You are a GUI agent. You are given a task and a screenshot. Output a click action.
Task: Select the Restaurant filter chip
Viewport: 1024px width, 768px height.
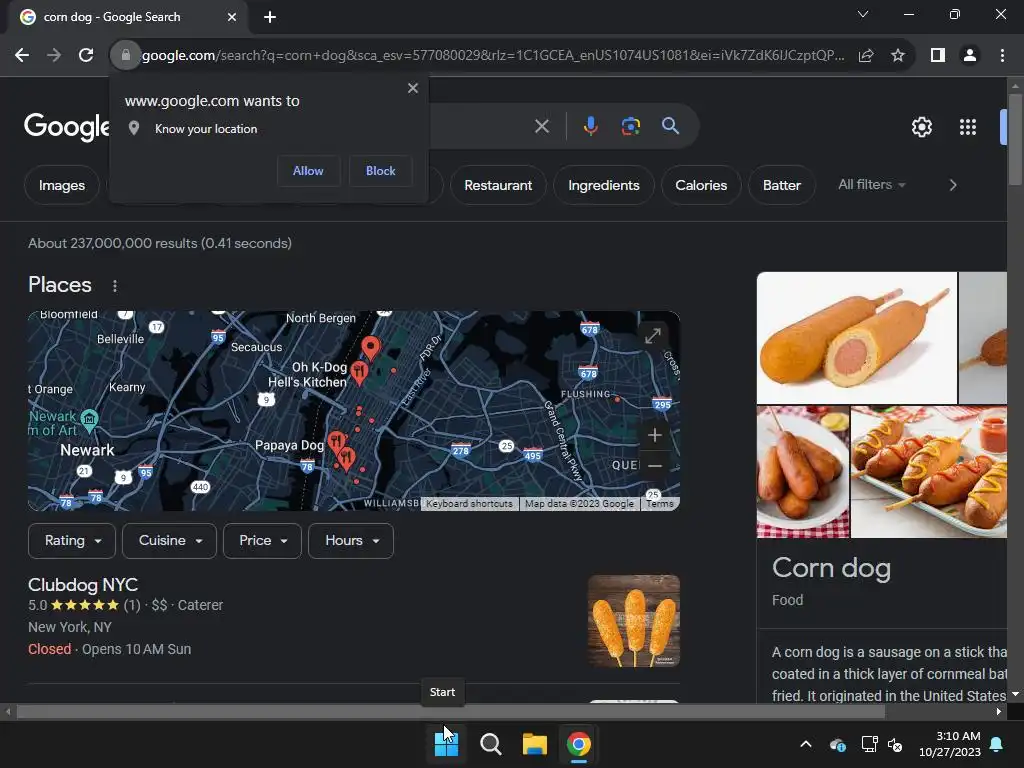498,185
